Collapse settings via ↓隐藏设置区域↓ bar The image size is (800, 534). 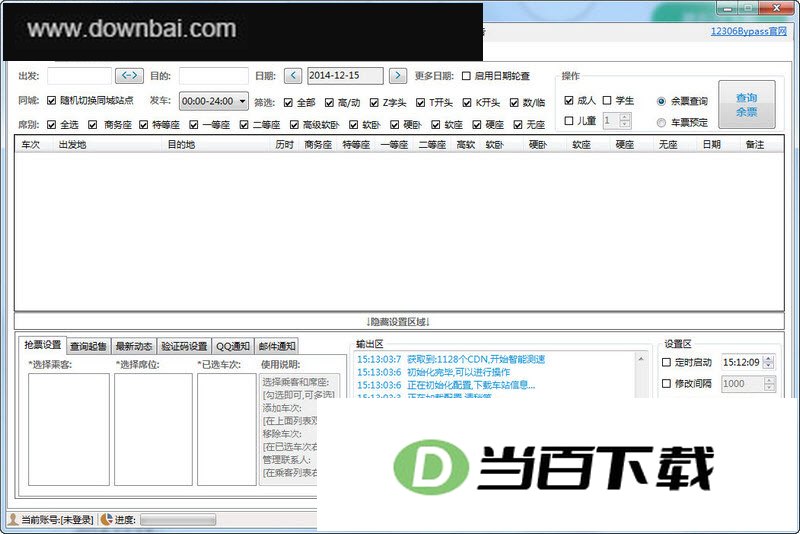coord(398,321)
